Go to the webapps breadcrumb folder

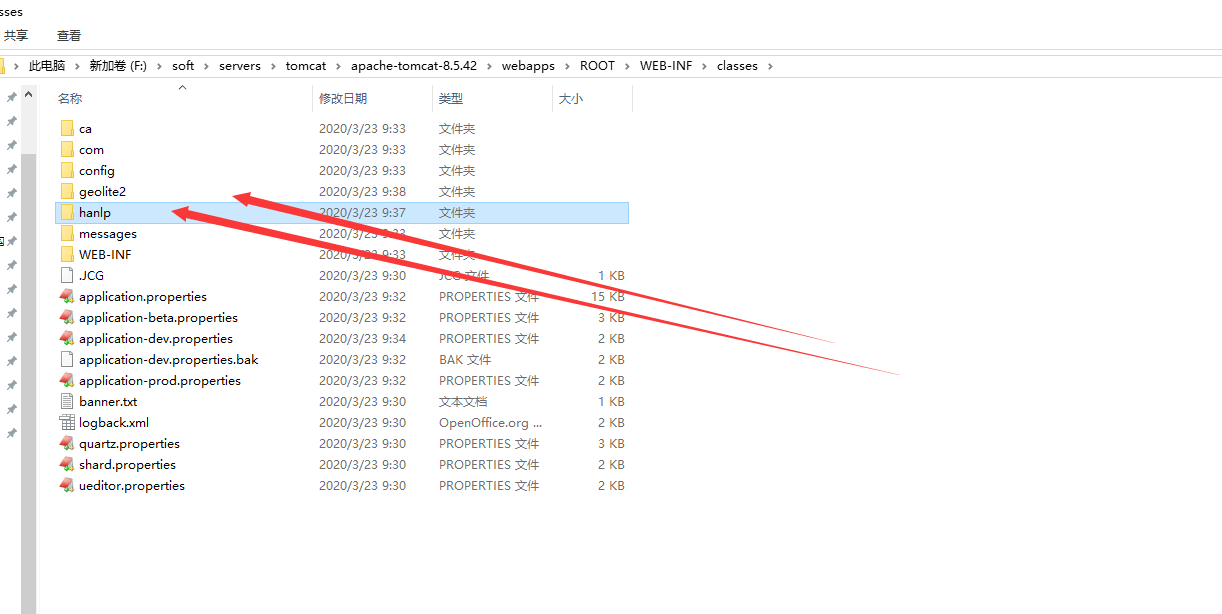point(528,66)
